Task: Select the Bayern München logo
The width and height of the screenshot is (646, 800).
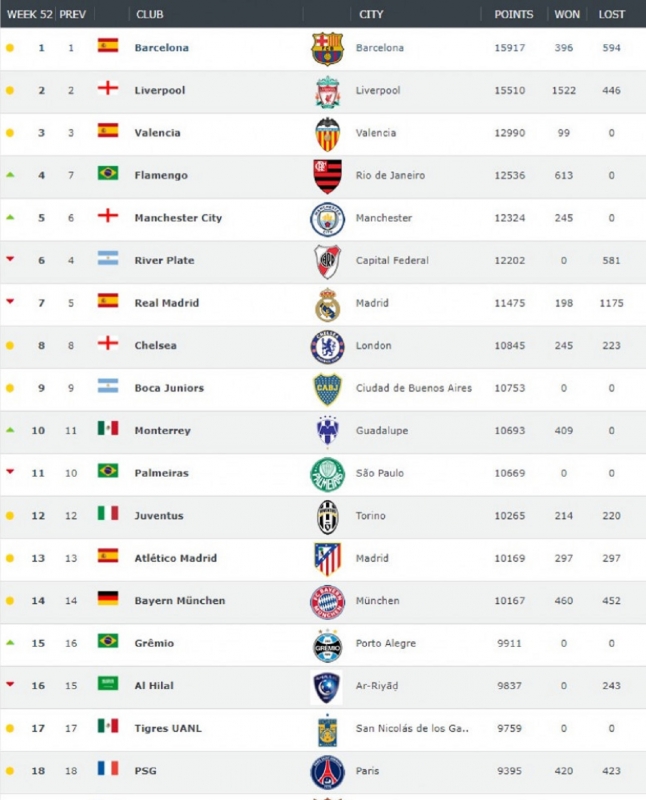Action: [327, 602]
